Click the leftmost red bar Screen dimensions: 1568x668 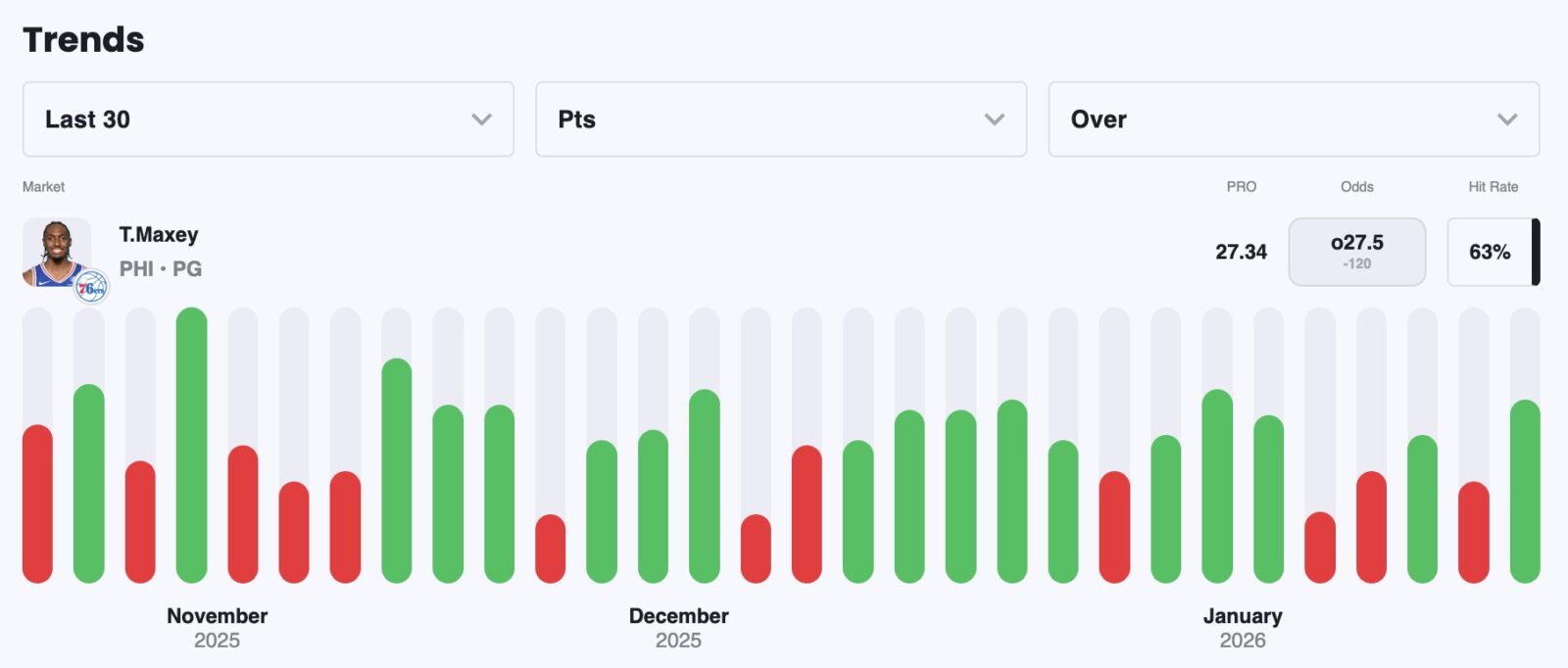coord(37,503)
